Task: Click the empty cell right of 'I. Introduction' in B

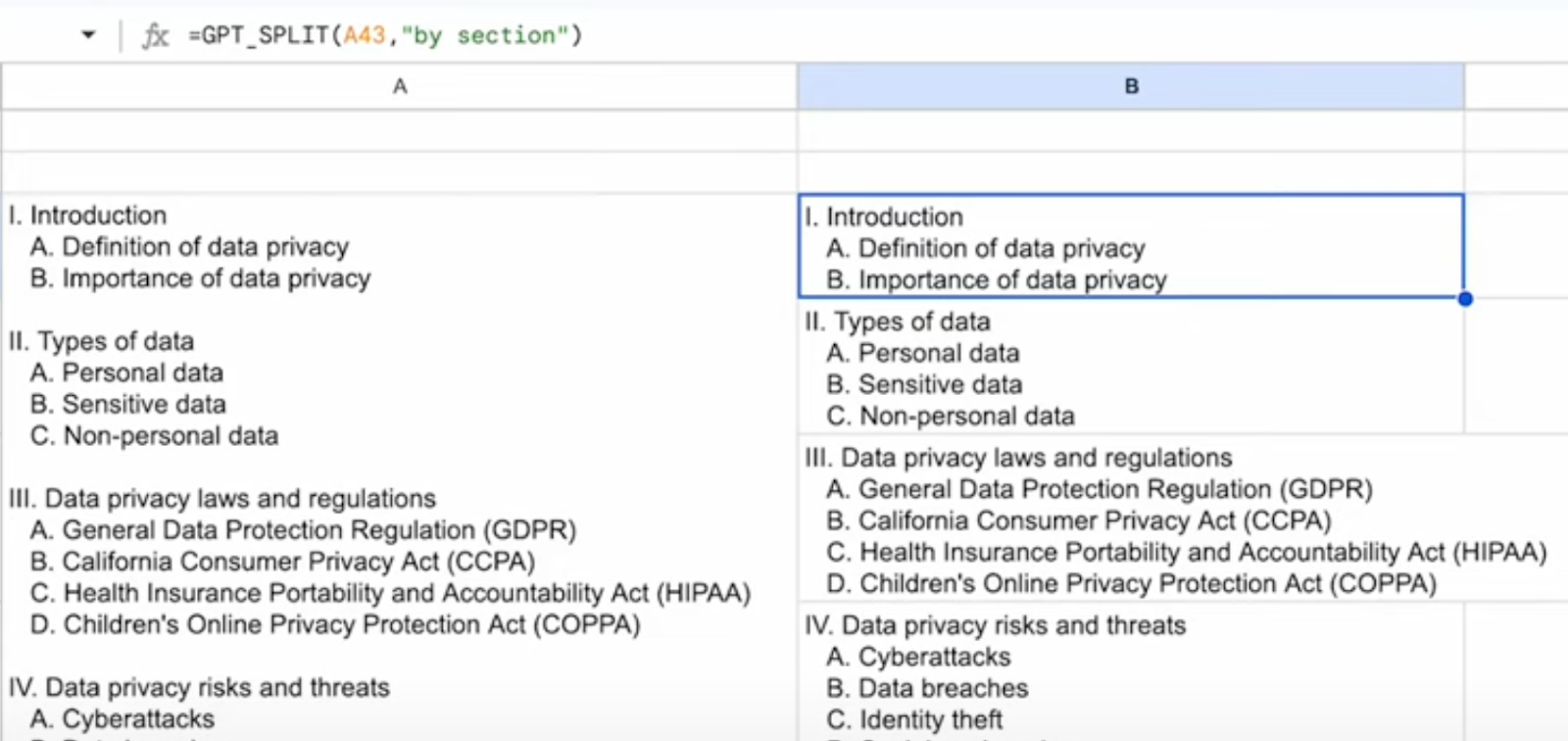Action: click(1515, 247)
